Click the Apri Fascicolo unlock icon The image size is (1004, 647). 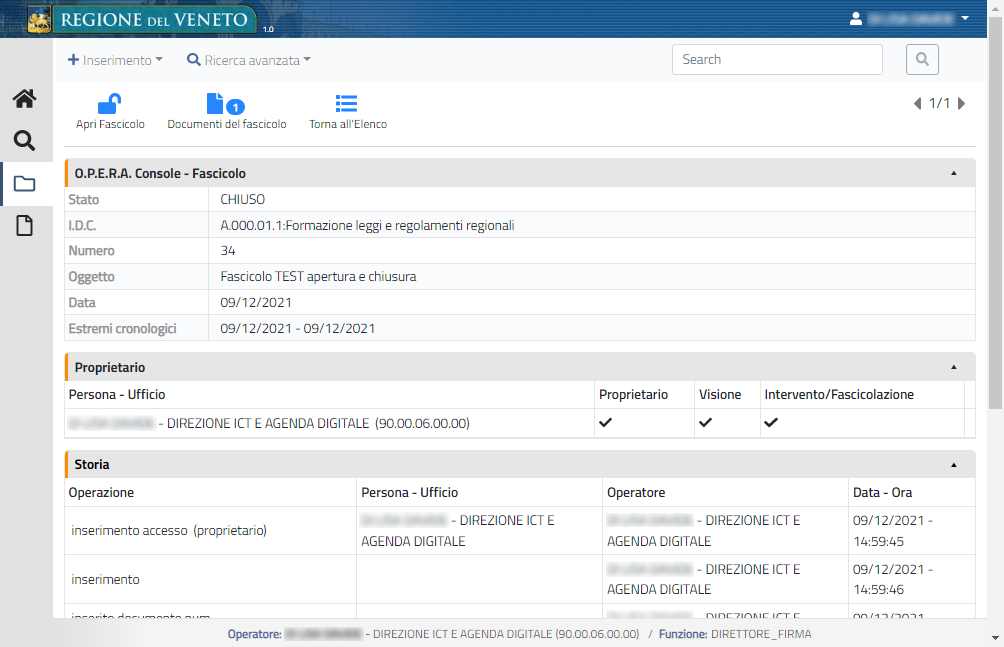[x=109, y=104]
